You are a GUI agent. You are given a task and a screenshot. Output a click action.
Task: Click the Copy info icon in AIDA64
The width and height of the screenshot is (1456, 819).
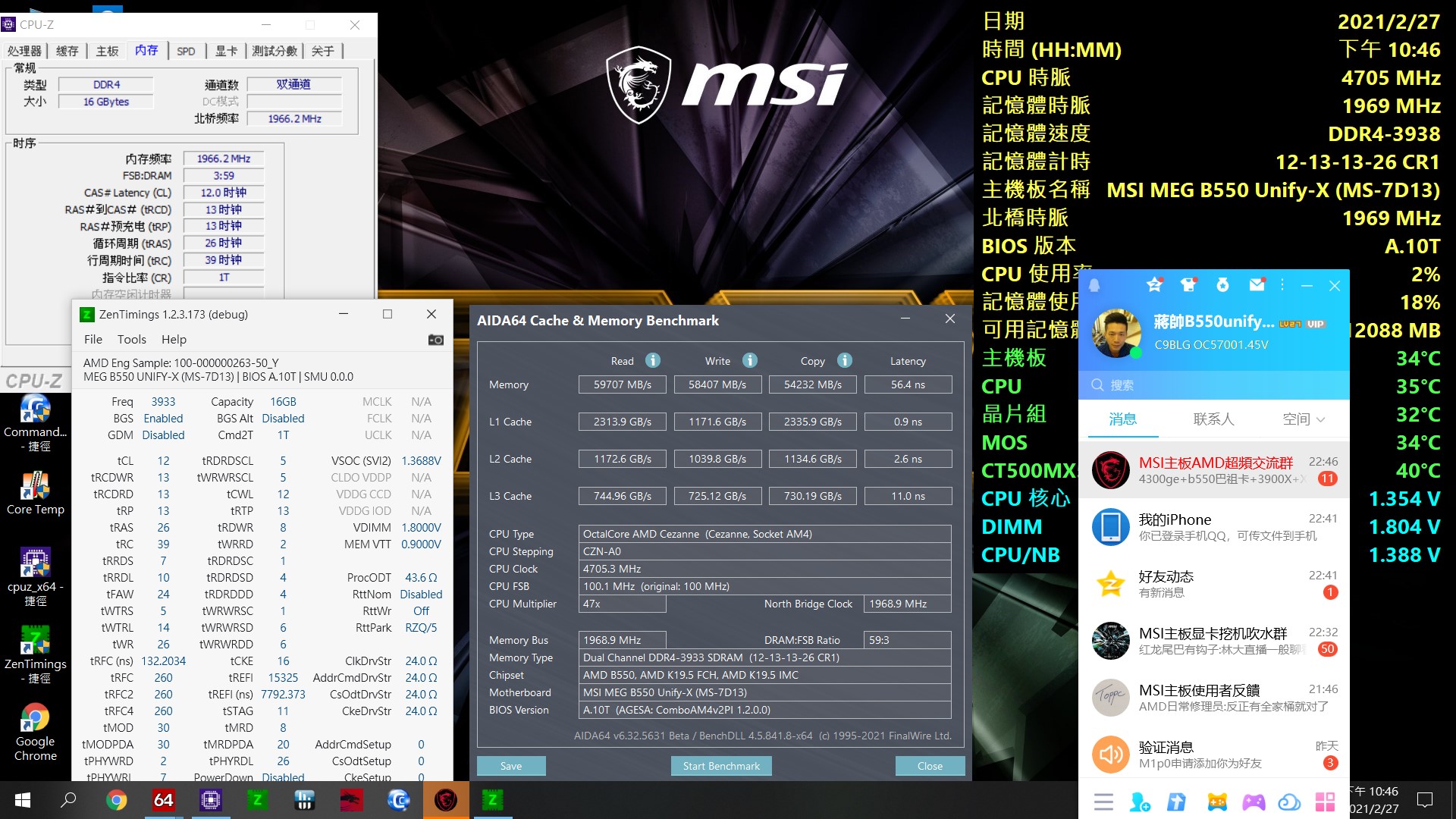(845, 360)
